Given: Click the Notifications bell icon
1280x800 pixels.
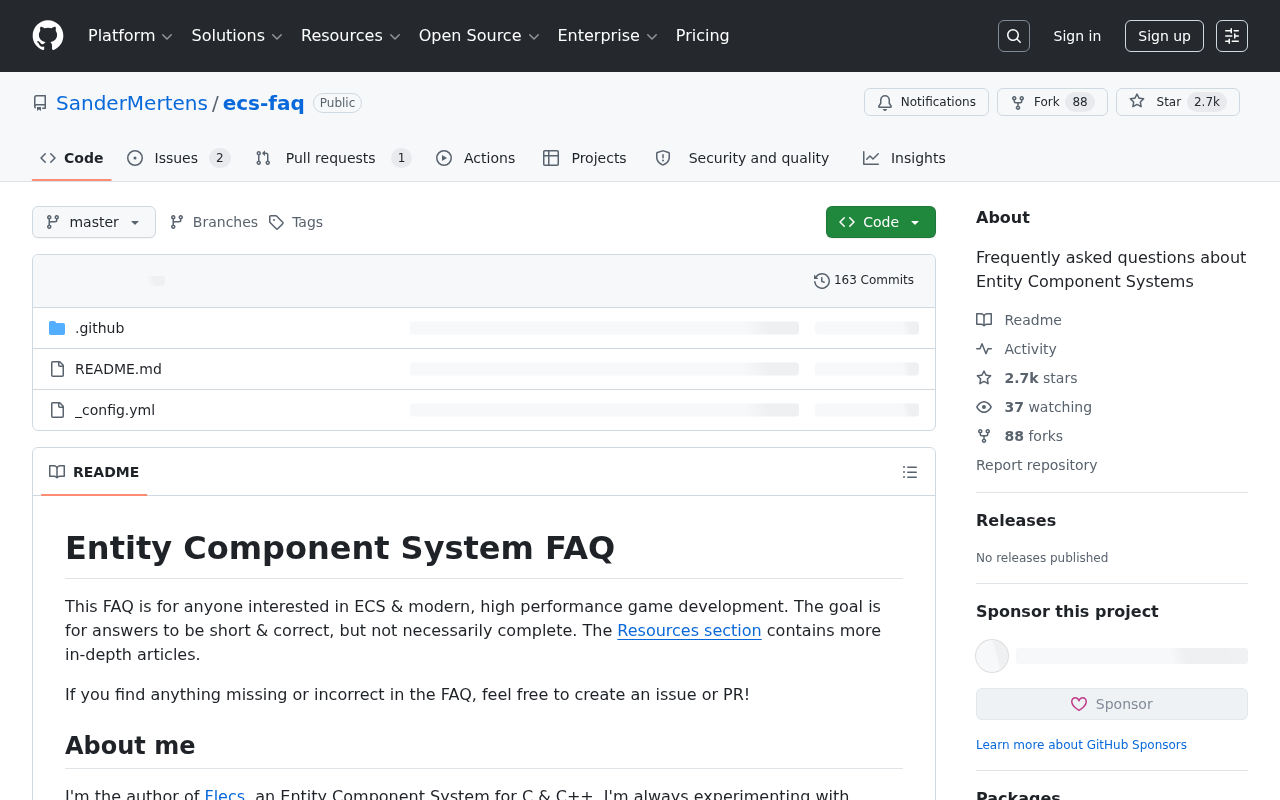Looking at the screenshot, I should (885, 102).
